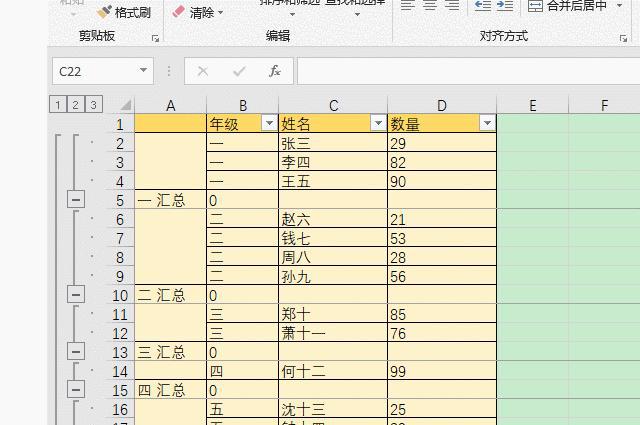Viewport: 640px width, 425px height.
Task: Select row 13 header
Action: coord(120,352)
